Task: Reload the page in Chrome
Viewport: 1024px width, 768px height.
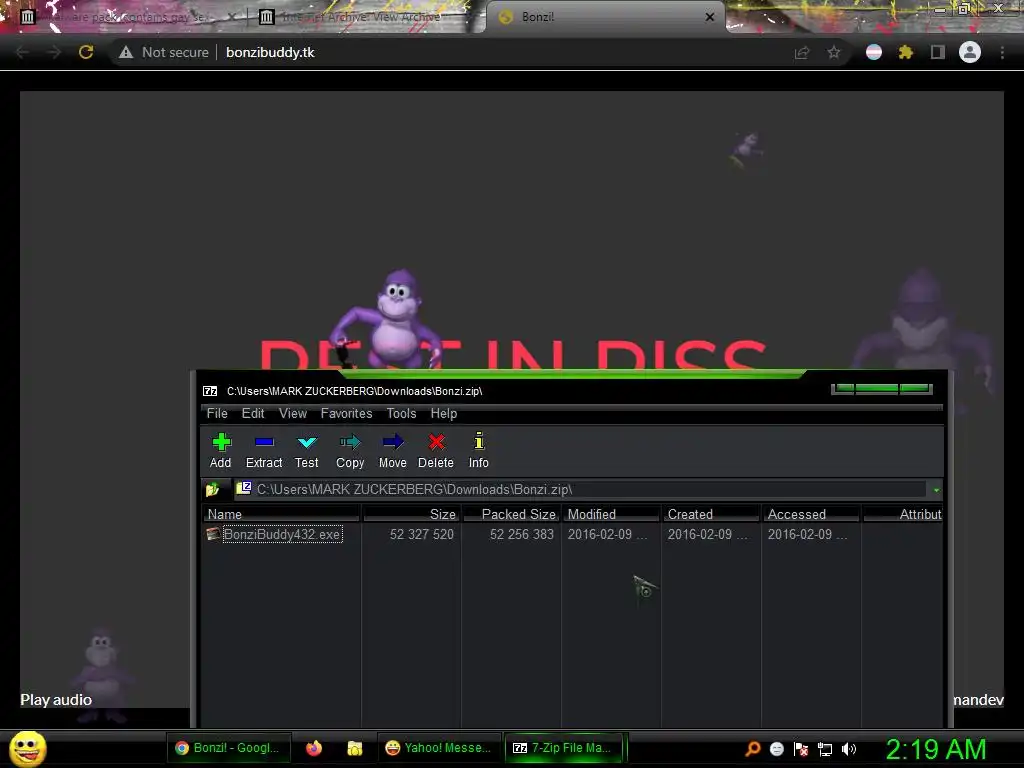Action: coord(86,52)
